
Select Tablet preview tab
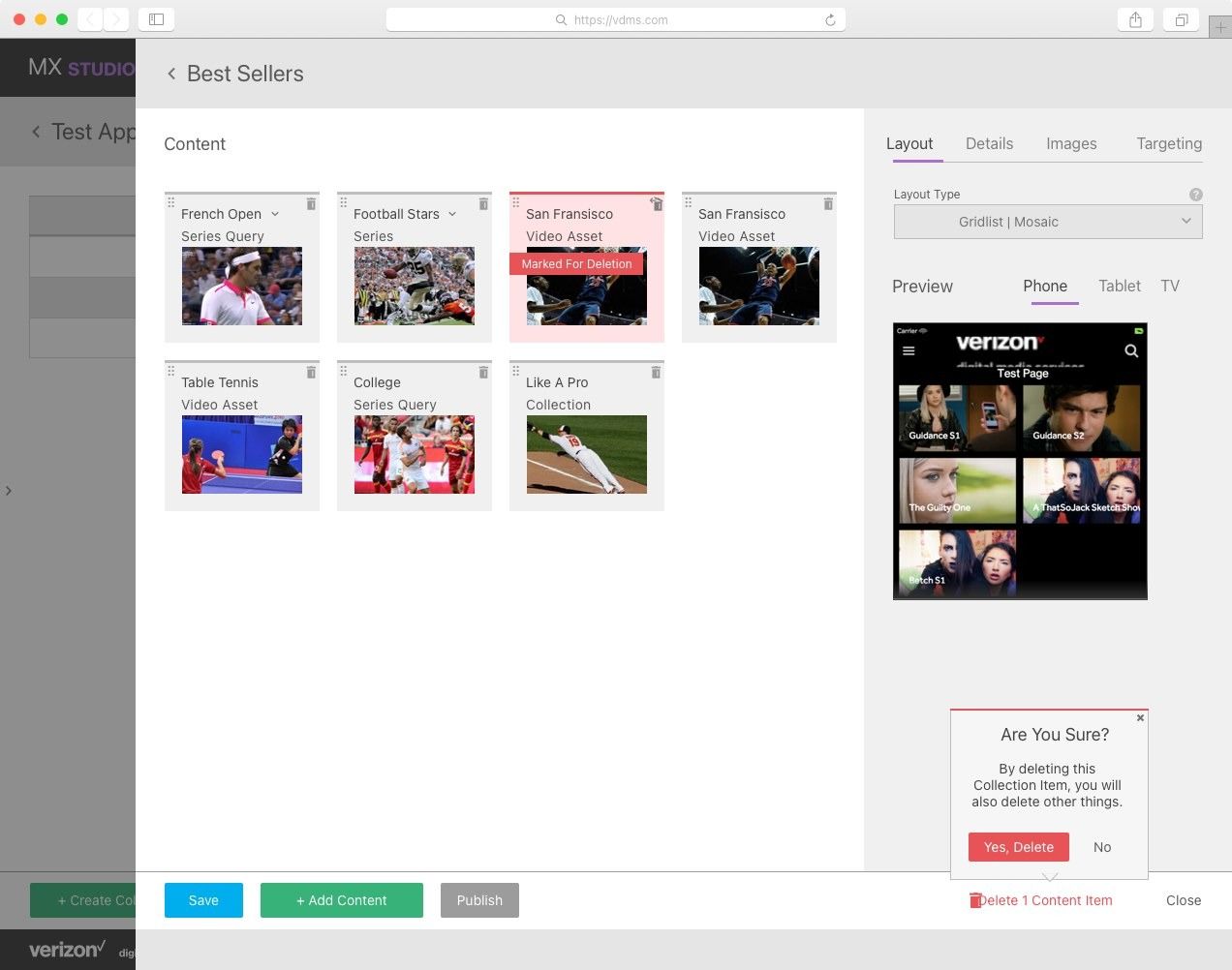pyautogui.click(x=1120, y=286)
